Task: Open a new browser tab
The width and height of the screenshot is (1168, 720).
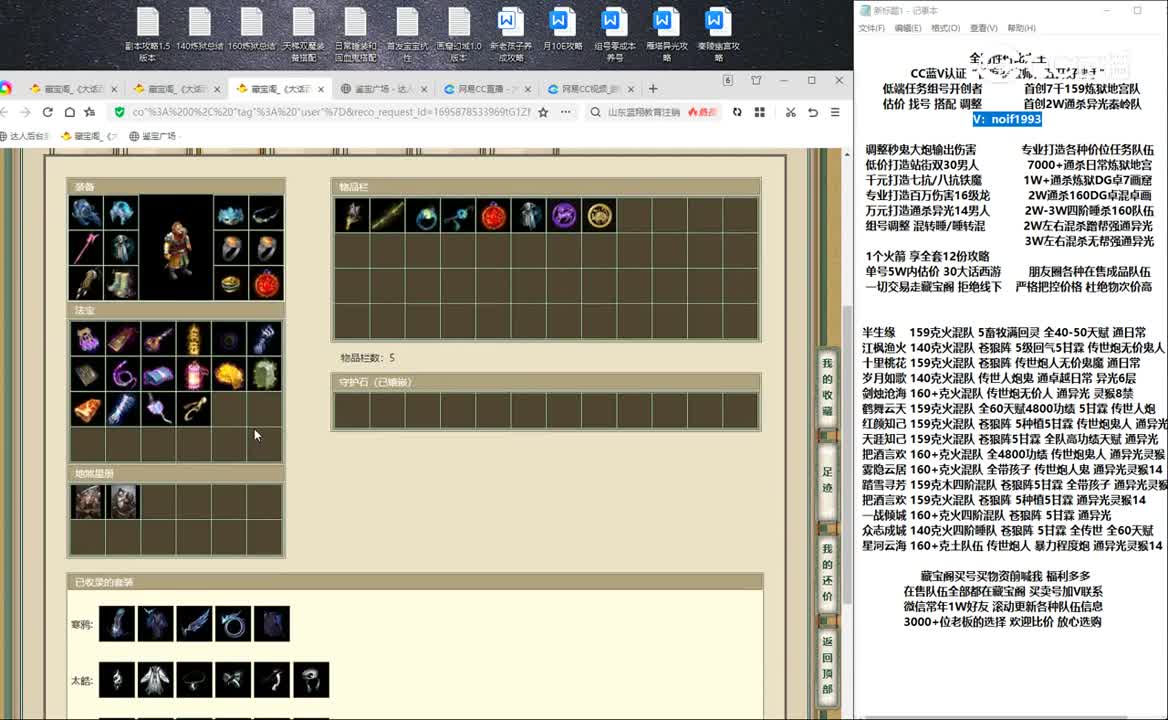Action: pyautogui.click(x=653, y=89)
